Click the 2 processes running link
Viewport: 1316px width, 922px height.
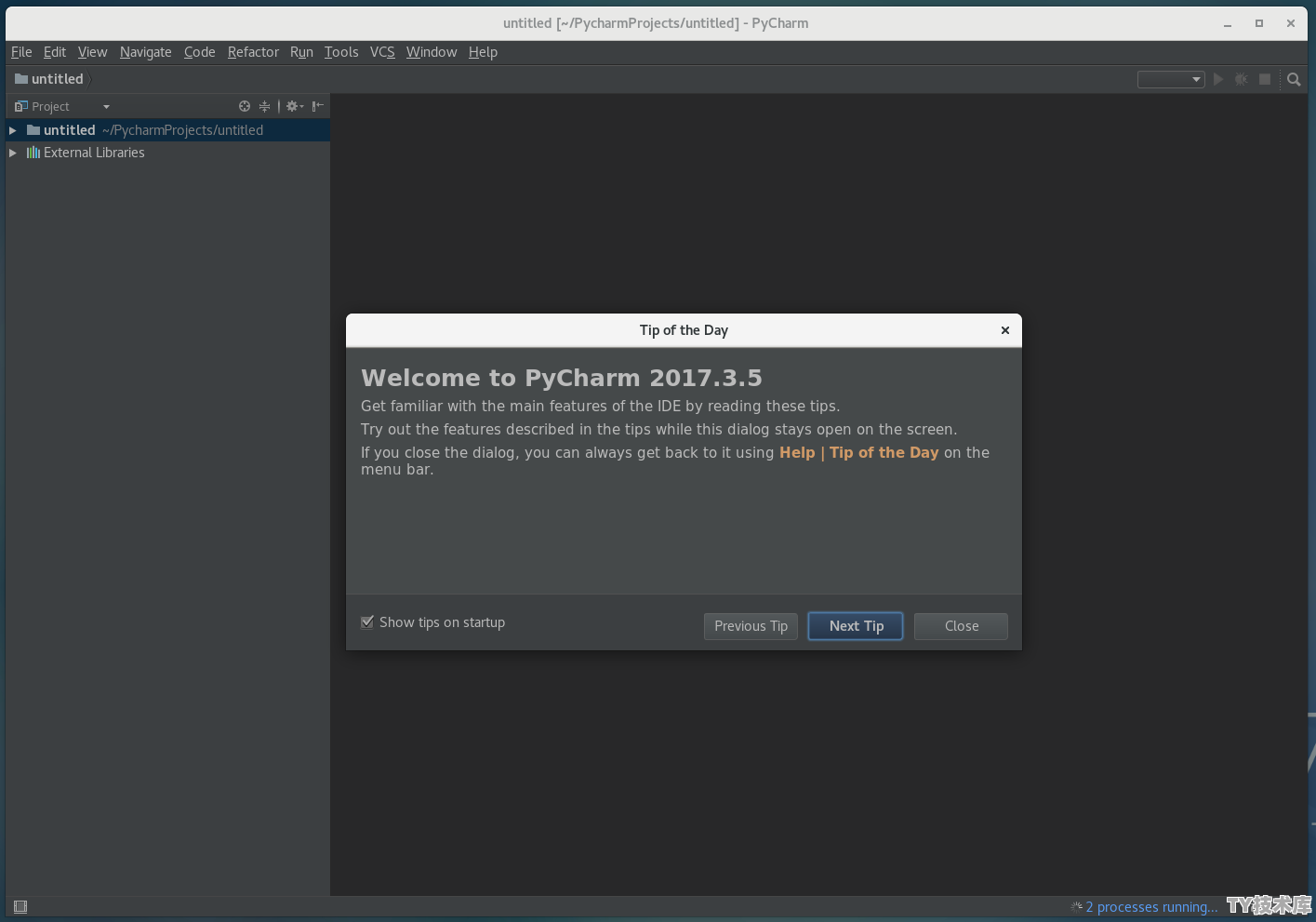point(1151,907)
